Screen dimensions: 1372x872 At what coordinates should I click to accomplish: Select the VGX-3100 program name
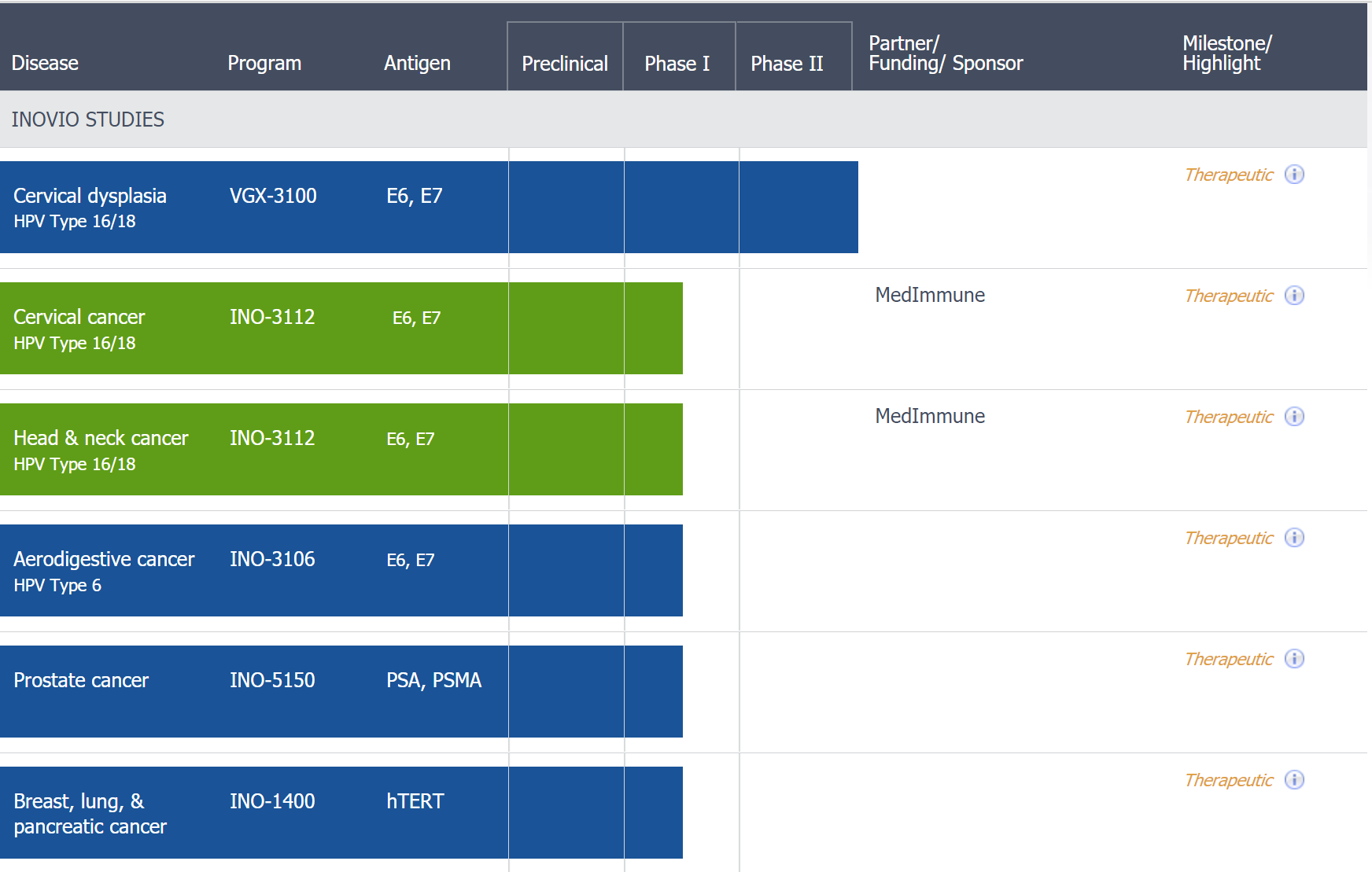(273, 196)
